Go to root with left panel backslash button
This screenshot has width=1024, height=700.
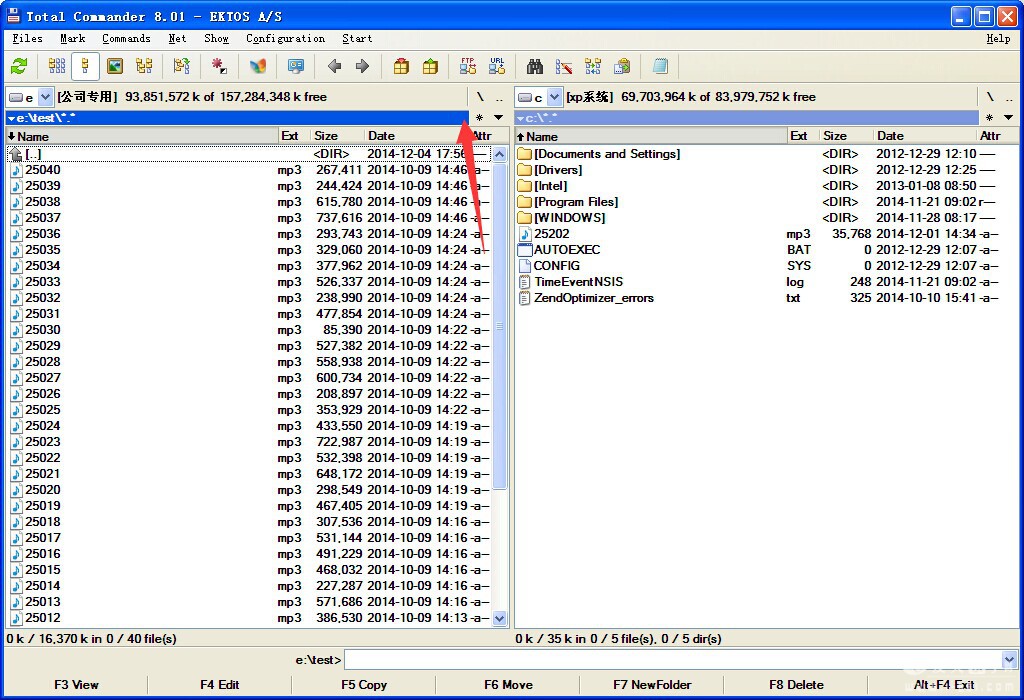pos(480,97)
